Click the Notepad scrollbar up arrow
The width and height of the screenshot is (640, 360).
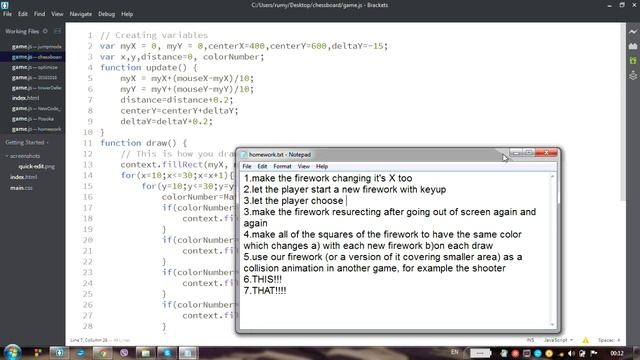(553, 177)
